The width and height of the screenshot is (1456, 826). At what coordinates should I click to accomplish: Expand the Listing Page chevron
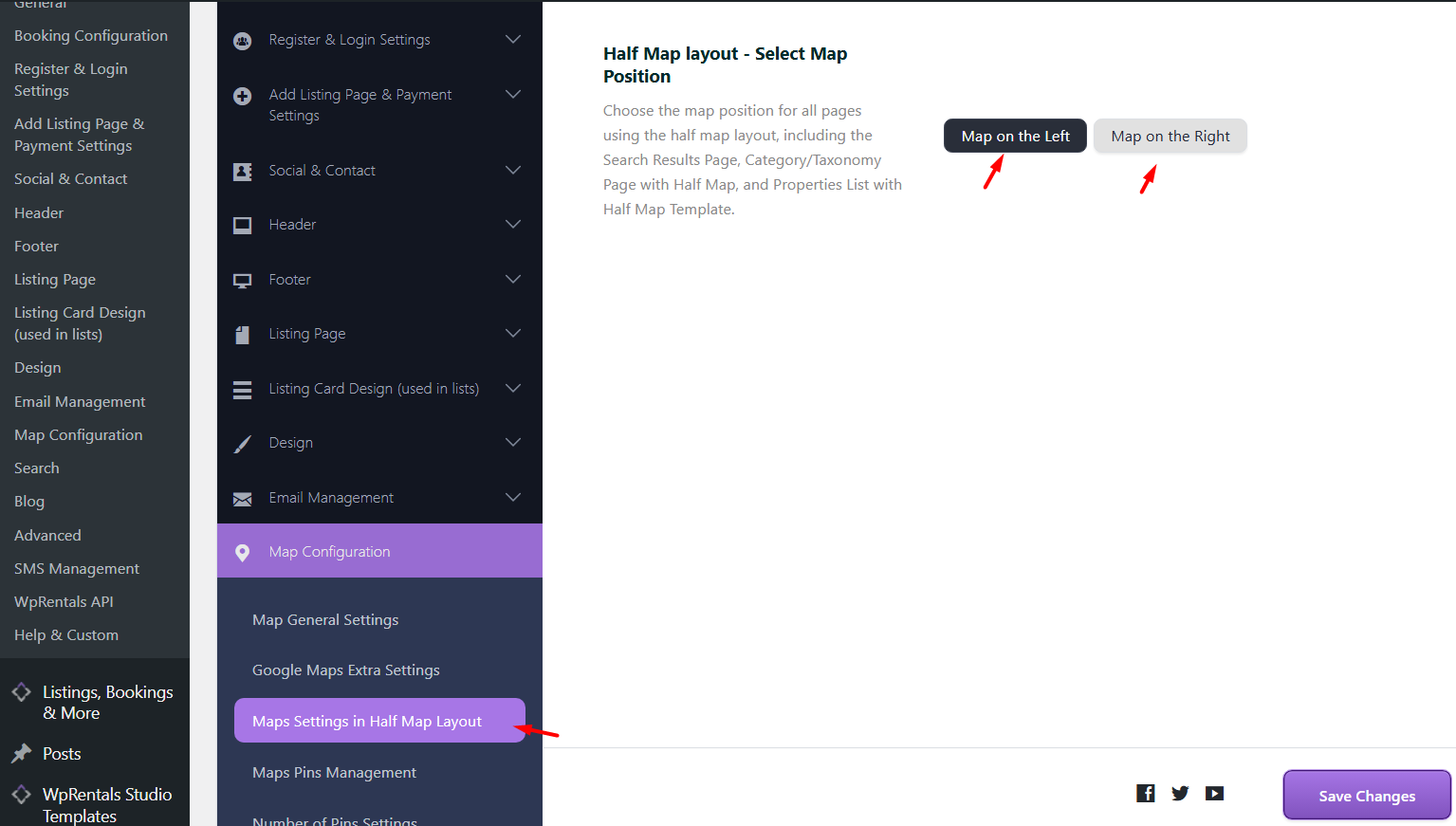(x=513, y=334)
